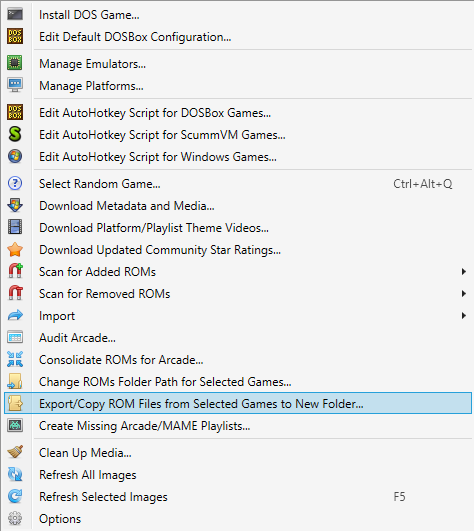This screenshot has width=474, height=531.
Task: Click the gear icon beside Options
Action: [x=15, y=518]
